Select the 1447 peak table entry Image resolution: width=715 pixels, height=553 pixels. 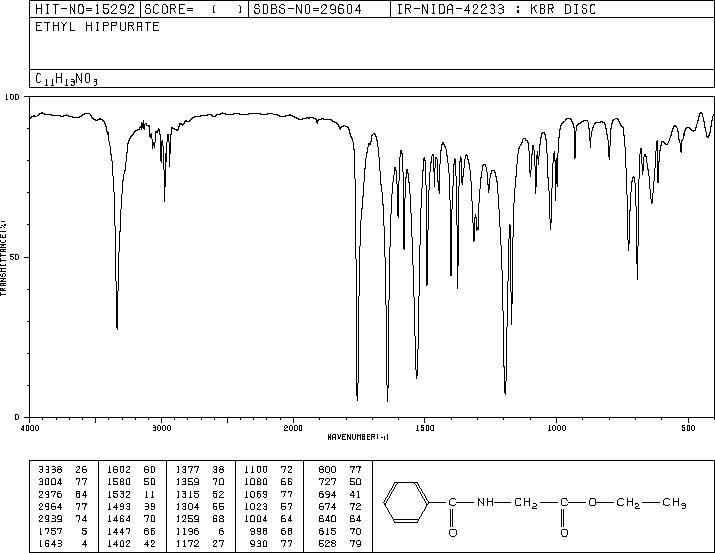[x=131, y=531]
